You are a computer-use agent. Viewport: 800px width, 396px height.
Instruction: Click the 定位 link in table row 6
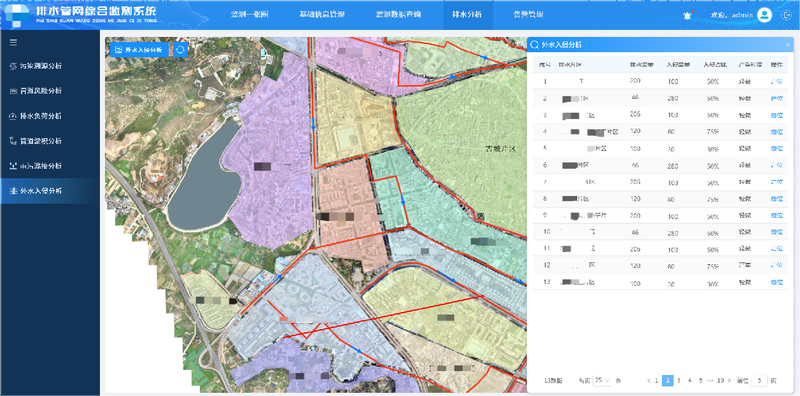coord(777,165)
